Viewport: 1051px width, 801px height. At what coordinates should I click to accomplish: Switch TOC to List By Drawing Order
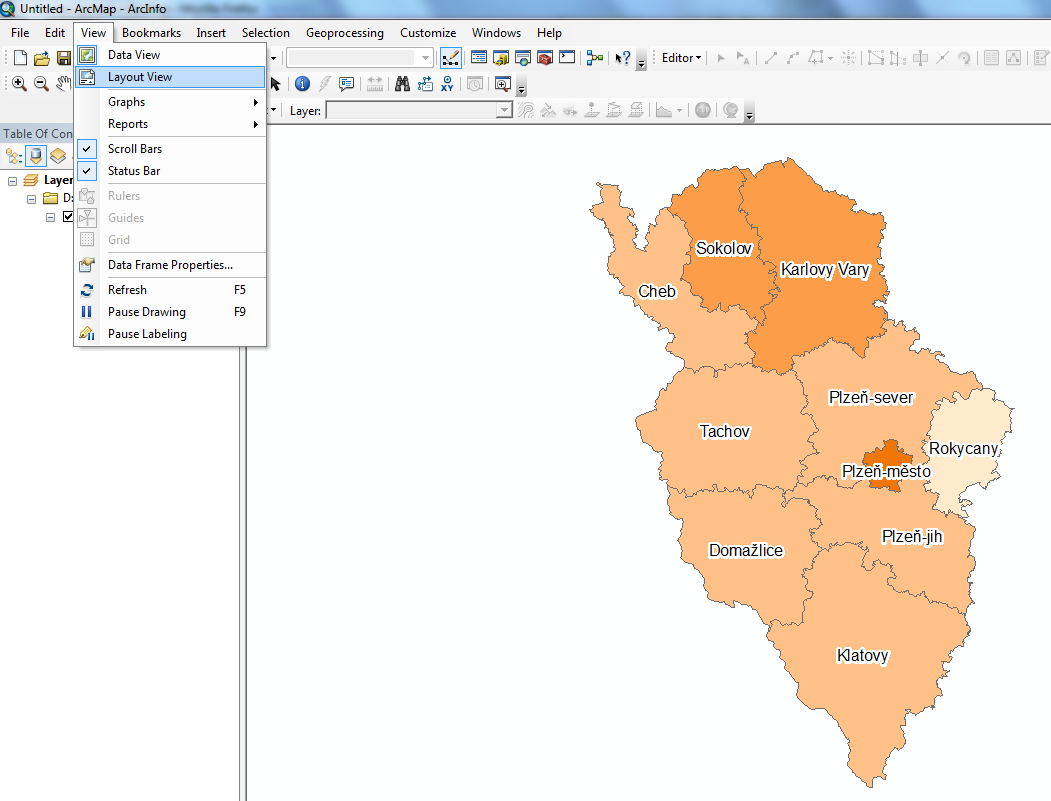[x=14, y=156]
